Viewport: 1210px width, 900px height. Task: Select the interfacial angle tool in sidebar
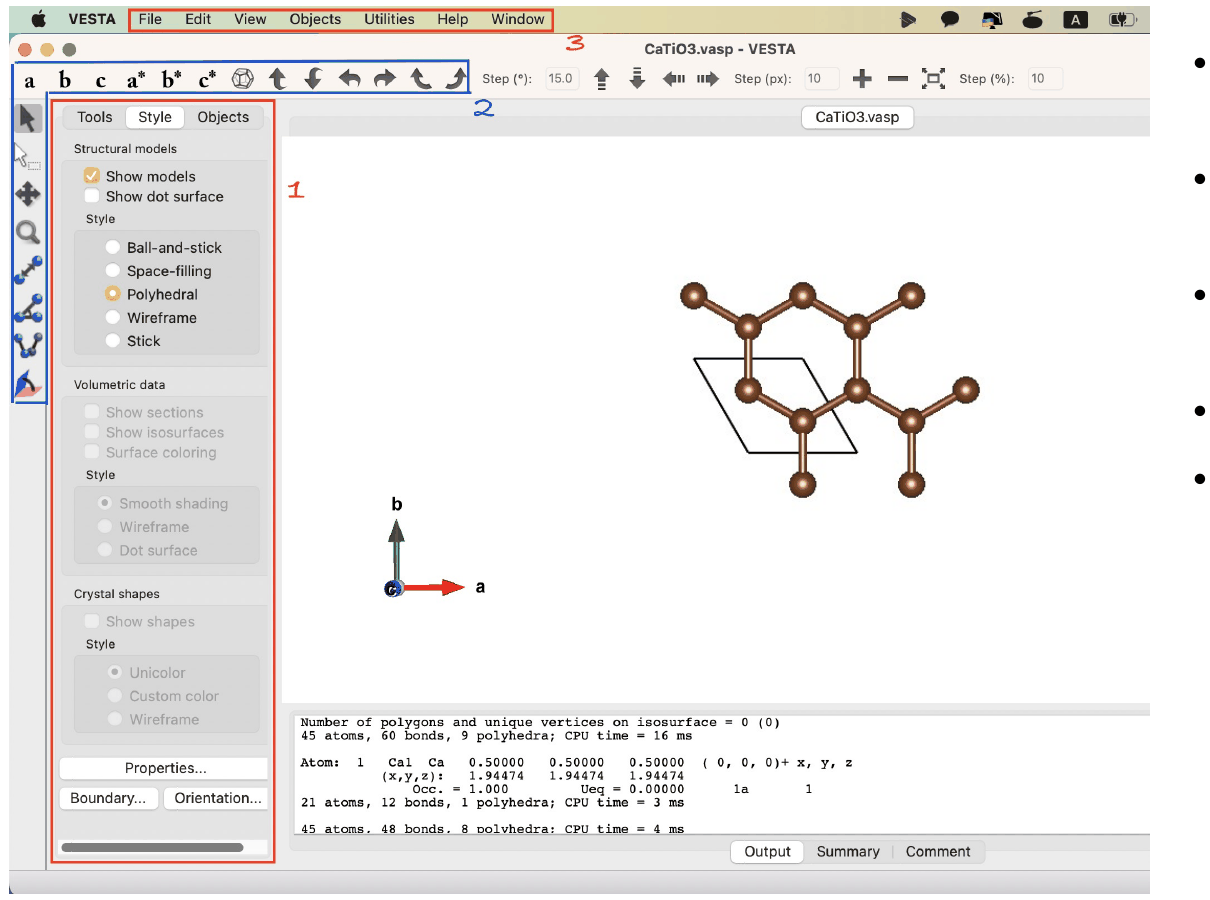click(28, 382)
